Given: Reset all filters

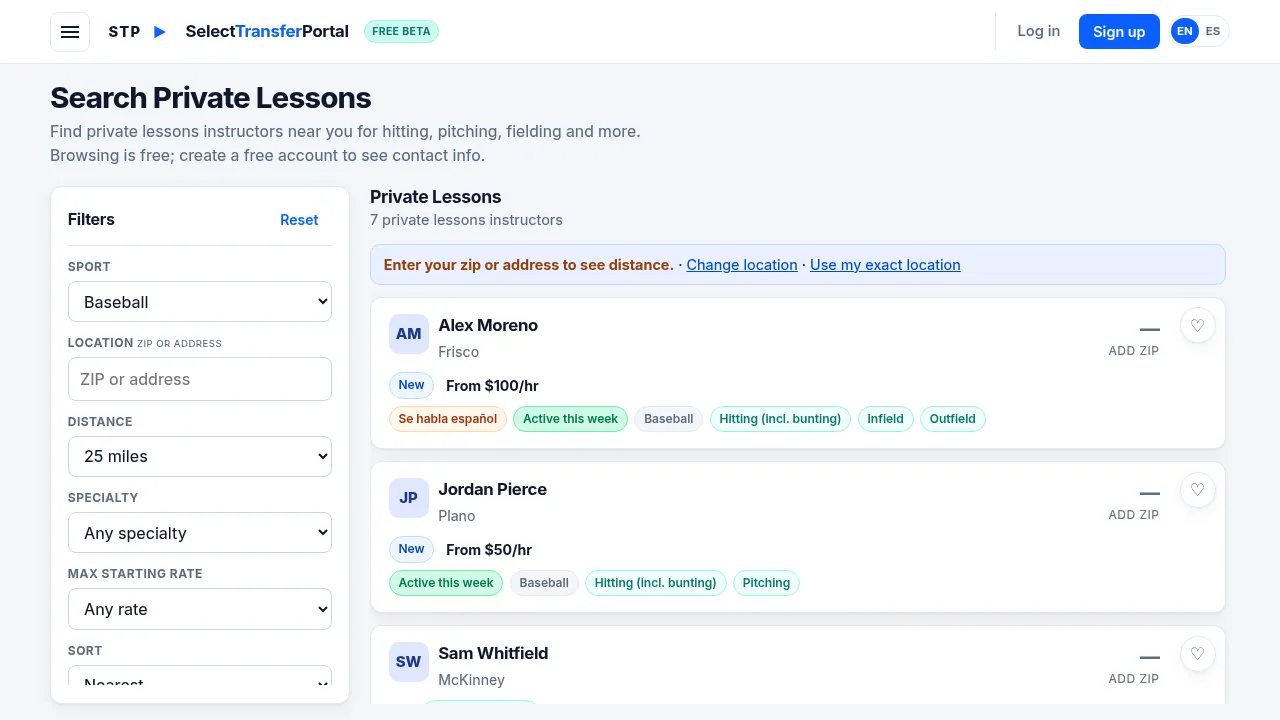Looking at the screenshot, I should pyautogui.click(x=299, y=220).
